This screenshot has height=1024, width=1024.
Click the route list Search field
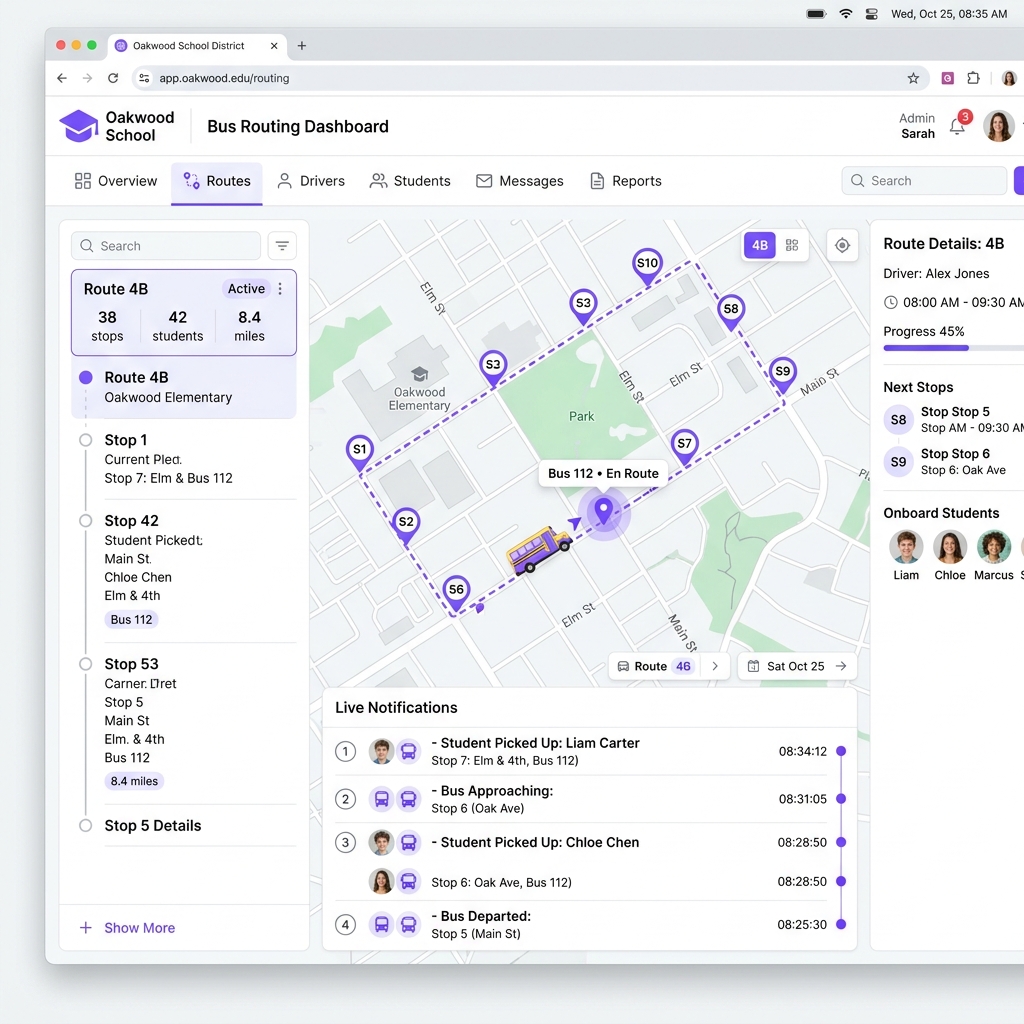pos(166,246)
